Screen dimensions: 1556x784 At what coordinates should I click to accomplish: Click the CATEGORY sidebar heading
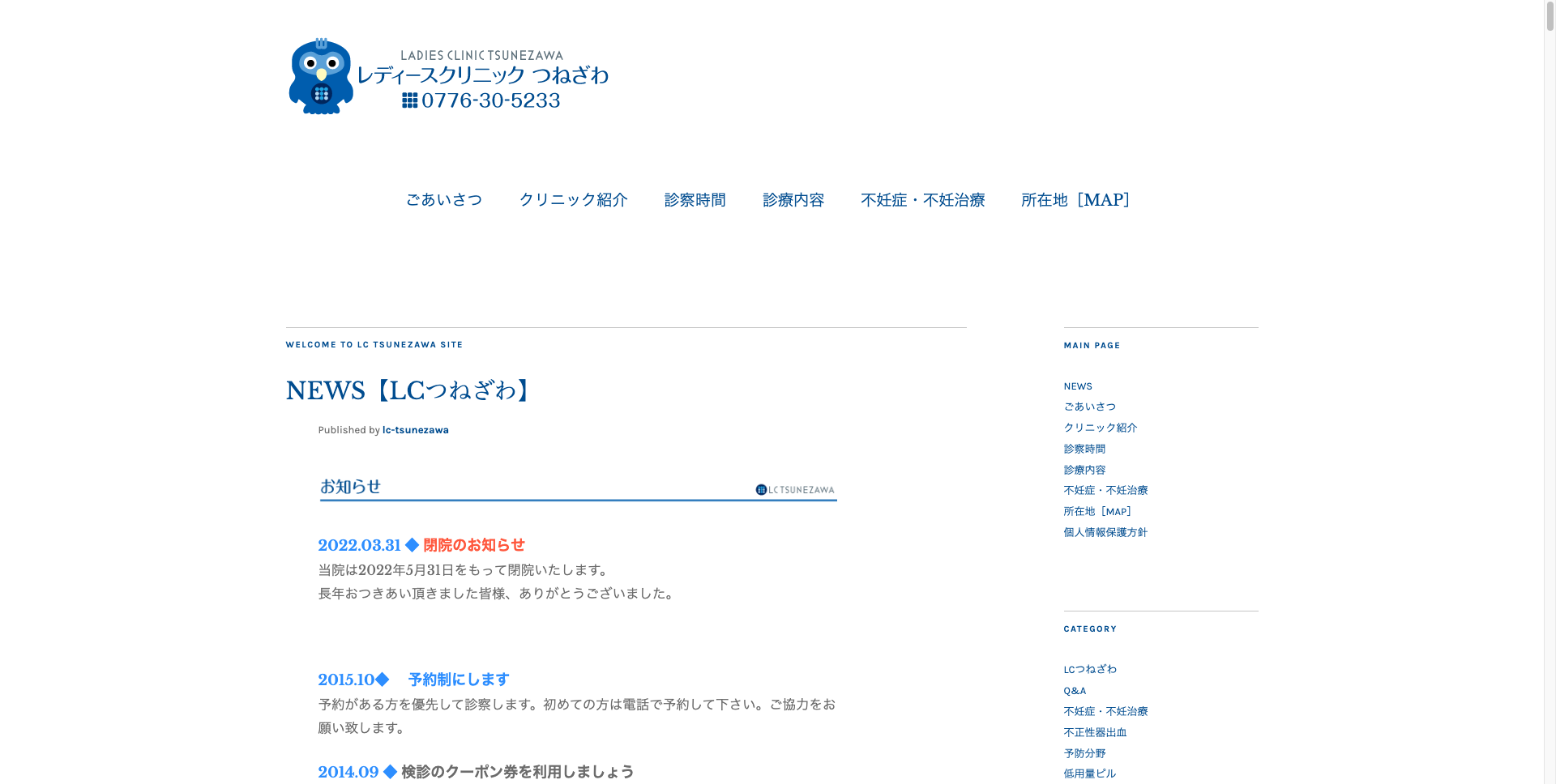(x=1090, y=629)
